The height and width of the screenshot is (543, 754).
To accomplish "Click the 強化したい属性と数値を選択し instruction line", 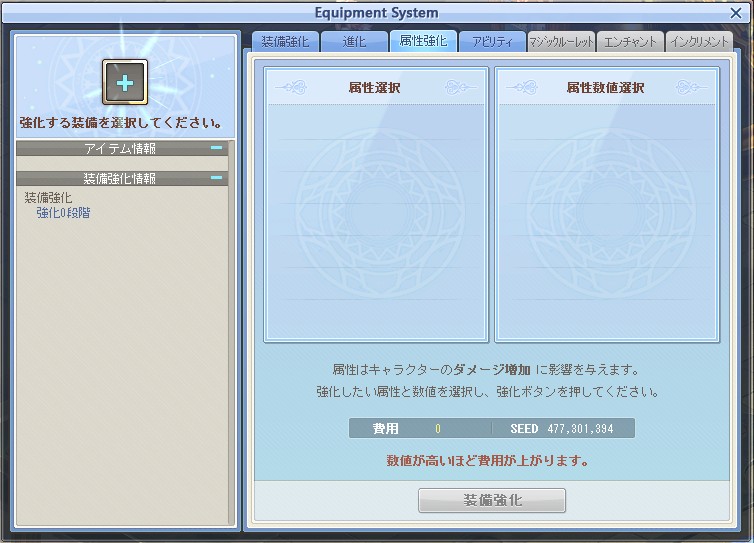I will click(x=487, y=391).
